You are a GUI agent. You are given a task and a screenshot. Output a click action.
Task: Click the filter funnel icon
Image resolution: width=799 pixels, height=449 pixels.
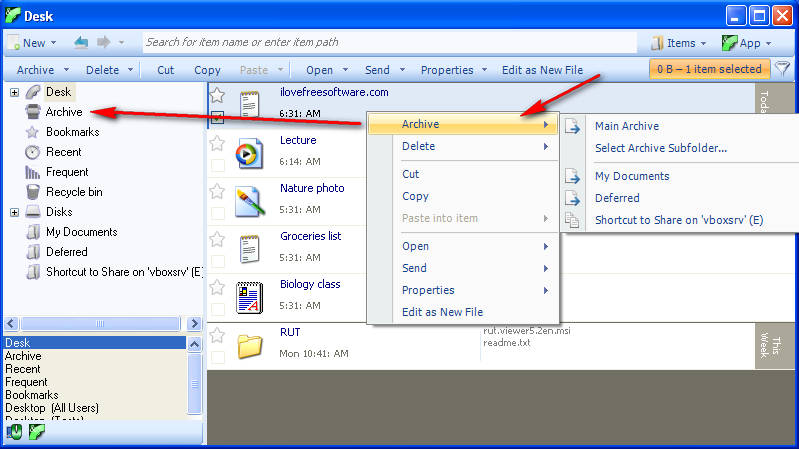coord(783,69)
